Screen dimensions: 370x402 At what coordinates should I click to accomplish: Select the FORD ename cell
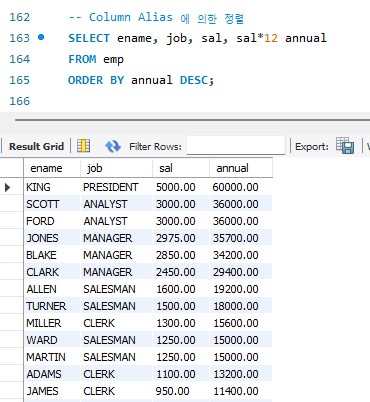52,221
